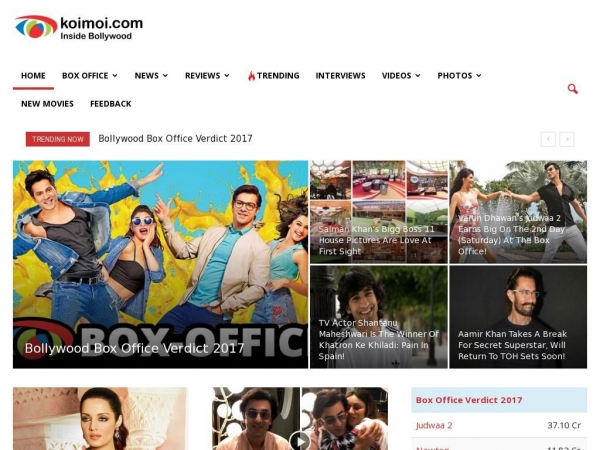Click the koimoi.com site name text
The width and height of the screenshot is (600, 450).
click(x=101, y=23)
